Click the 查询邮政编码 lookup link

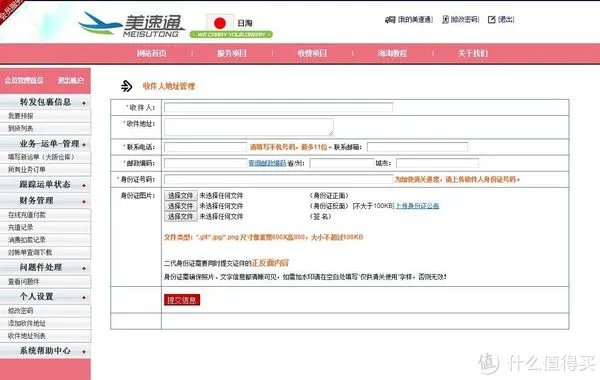(267, 163)
